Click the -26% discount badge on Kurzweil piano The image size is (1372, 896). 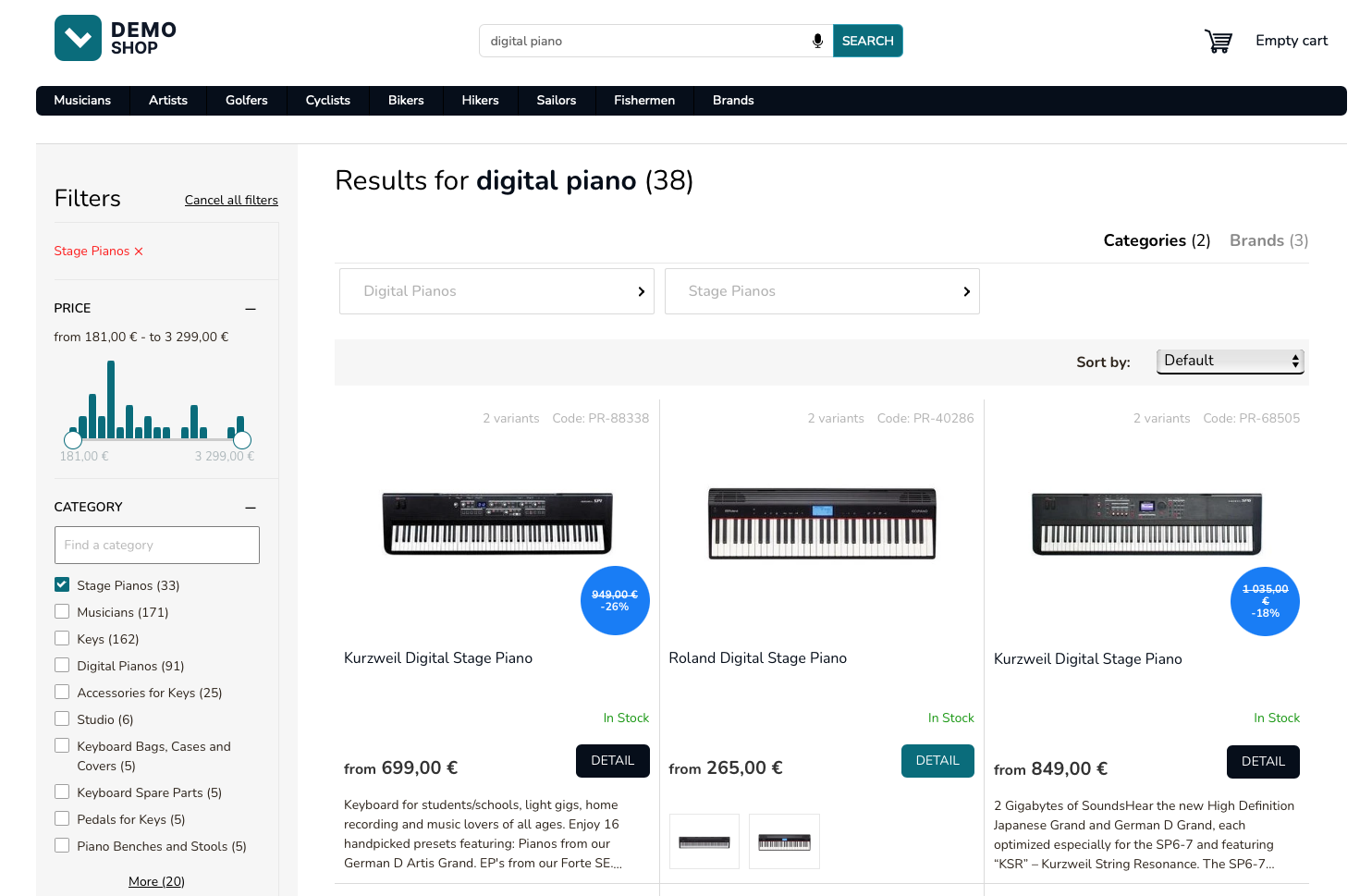615,600
